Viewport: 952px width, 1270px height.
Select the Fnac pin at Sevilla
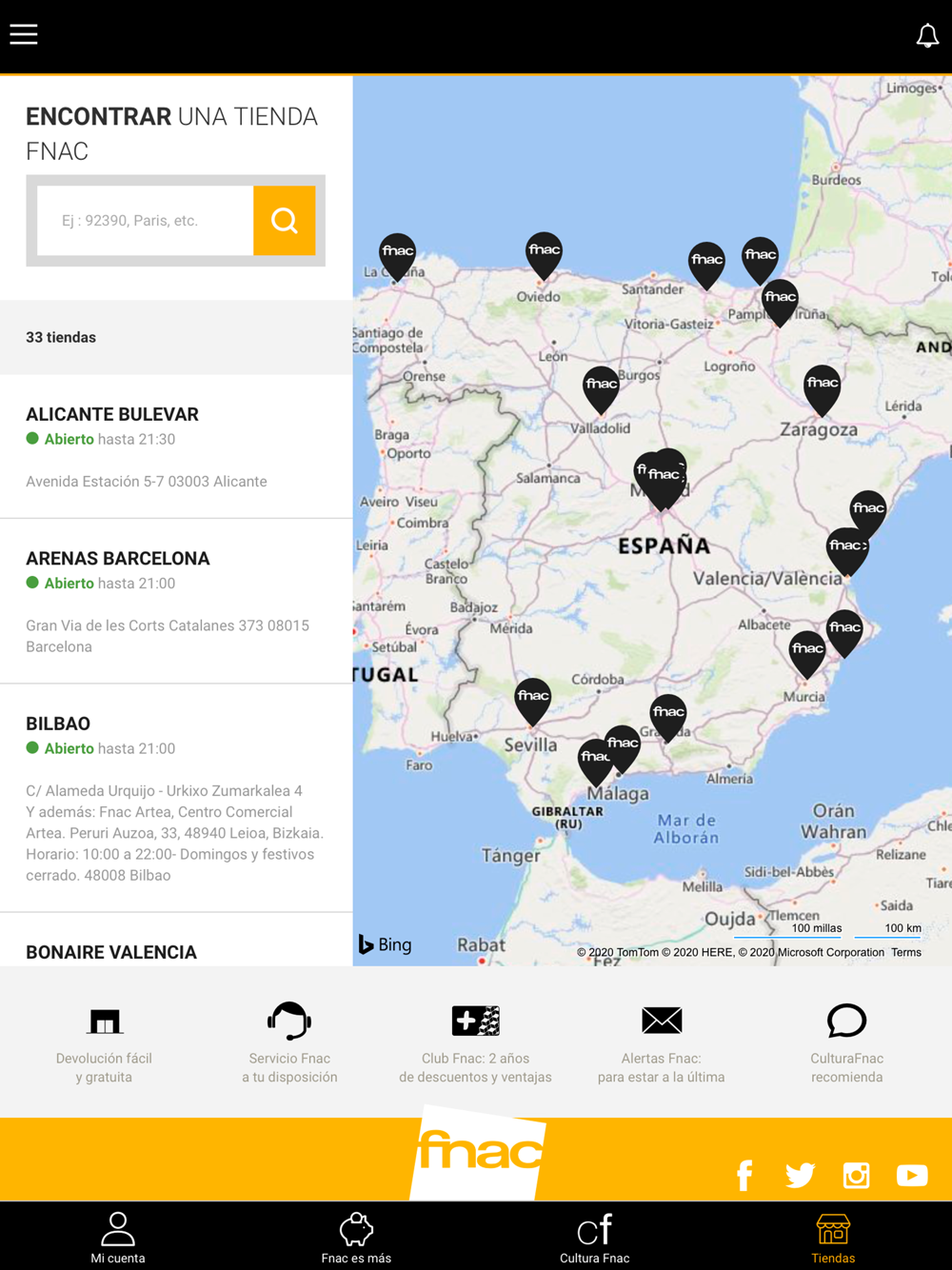[x=532, y=701]
